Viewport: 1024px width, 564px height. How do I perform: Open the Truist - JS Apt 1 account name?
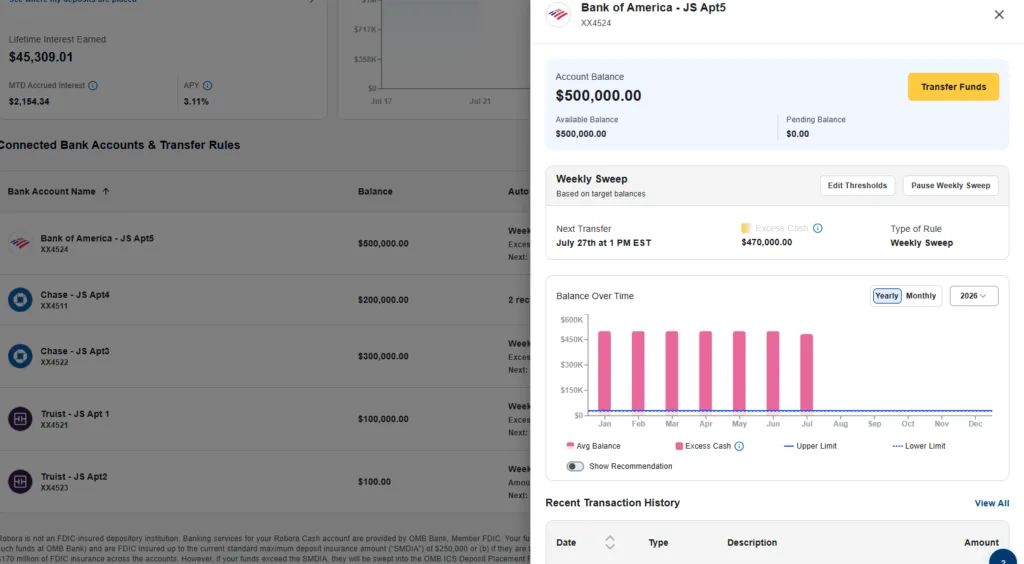tap(75, 414)
